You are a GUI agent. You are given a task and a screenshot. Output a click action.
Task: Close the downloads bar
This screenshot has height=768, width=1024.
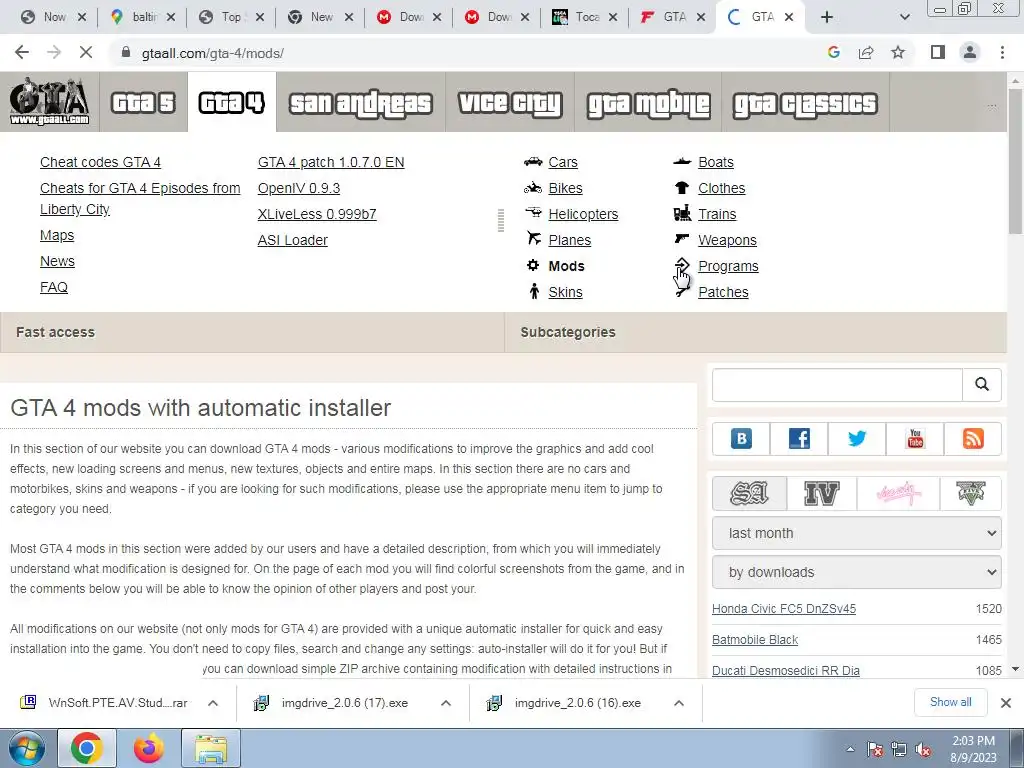(x=1006, y=703)
